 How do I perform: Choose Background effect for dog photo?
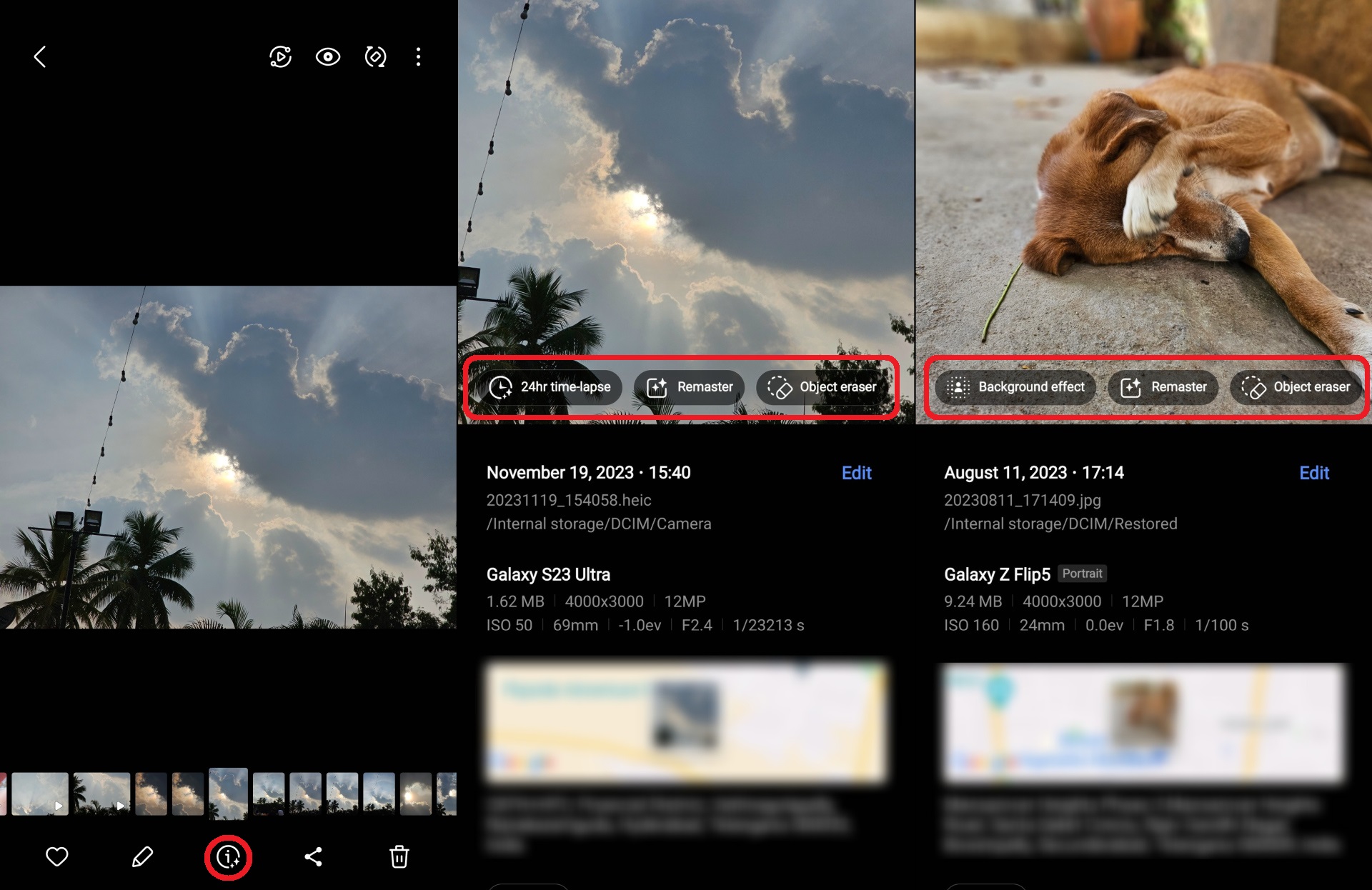coord(1015,387)
